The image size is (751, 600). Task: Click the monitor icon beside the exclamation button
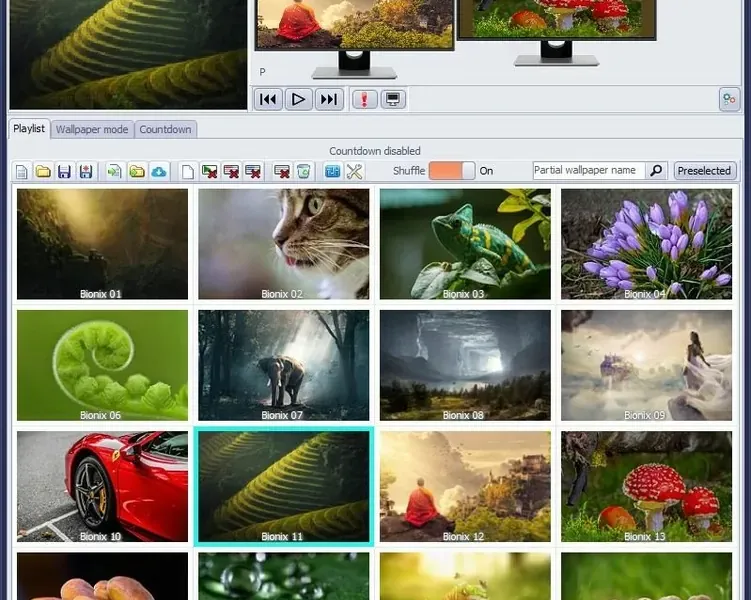(x=393, y=99)
